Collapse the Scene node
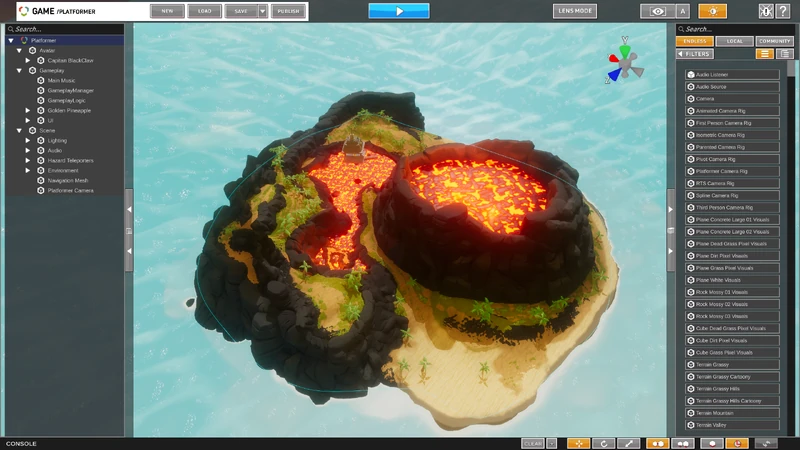Image resolution: width=800 pixels, height=450 pixels. (19, 131)
